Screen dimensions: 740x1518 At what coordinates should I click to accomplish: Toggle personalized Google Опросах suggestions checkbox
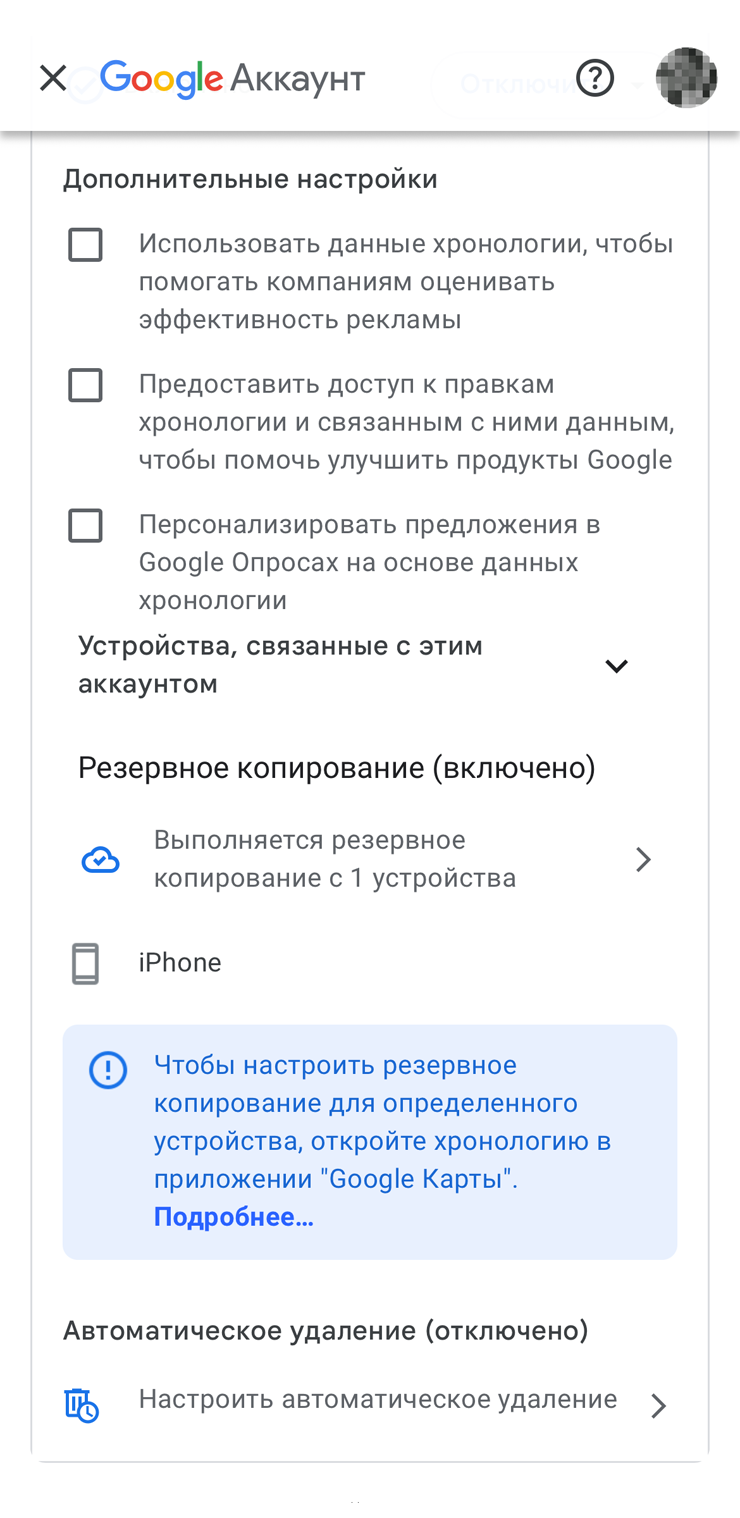[x=85, y=525]
